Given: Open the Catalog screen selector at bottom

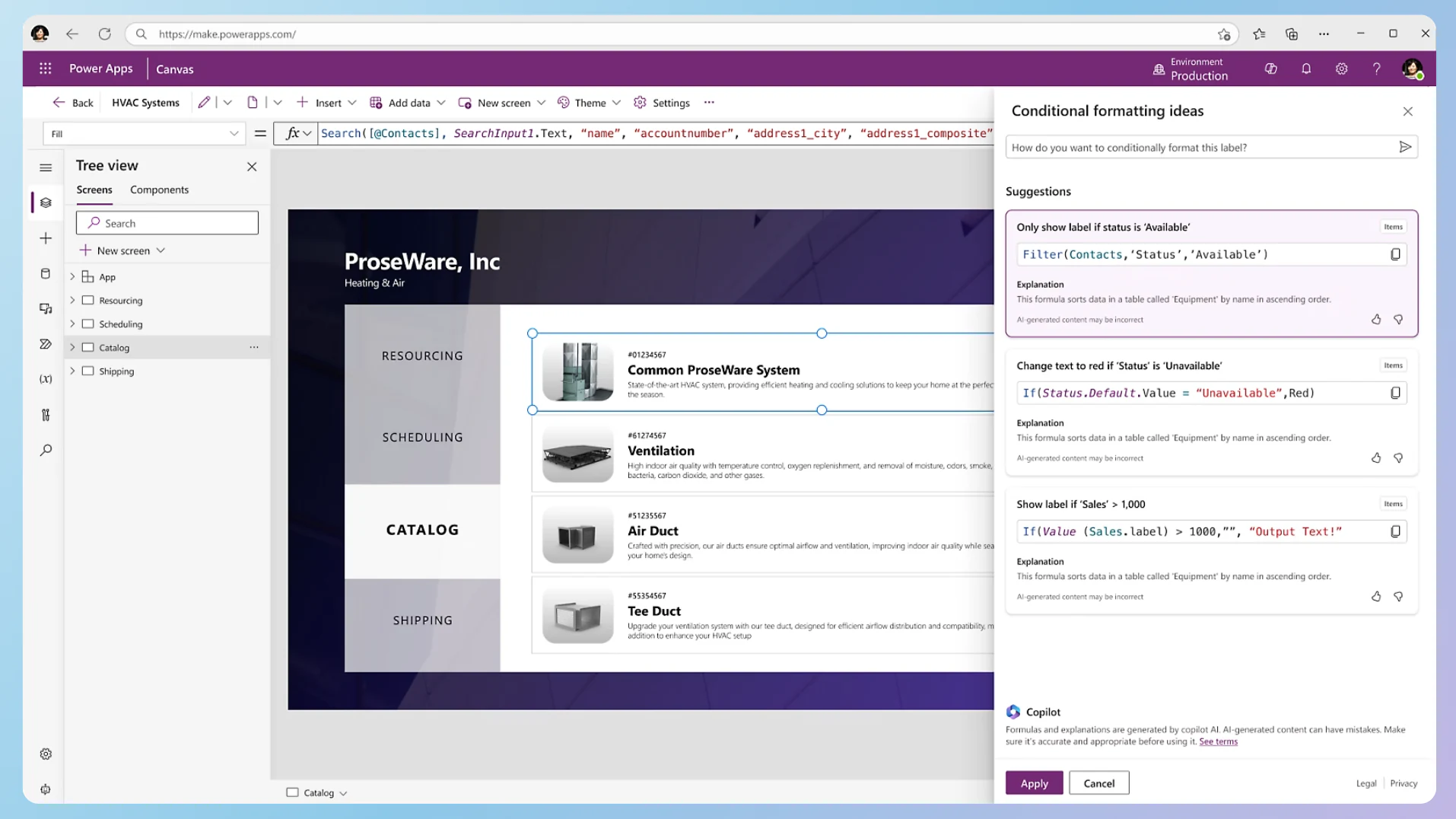Looking at the screenshot, I should click(x=317, y=792).
